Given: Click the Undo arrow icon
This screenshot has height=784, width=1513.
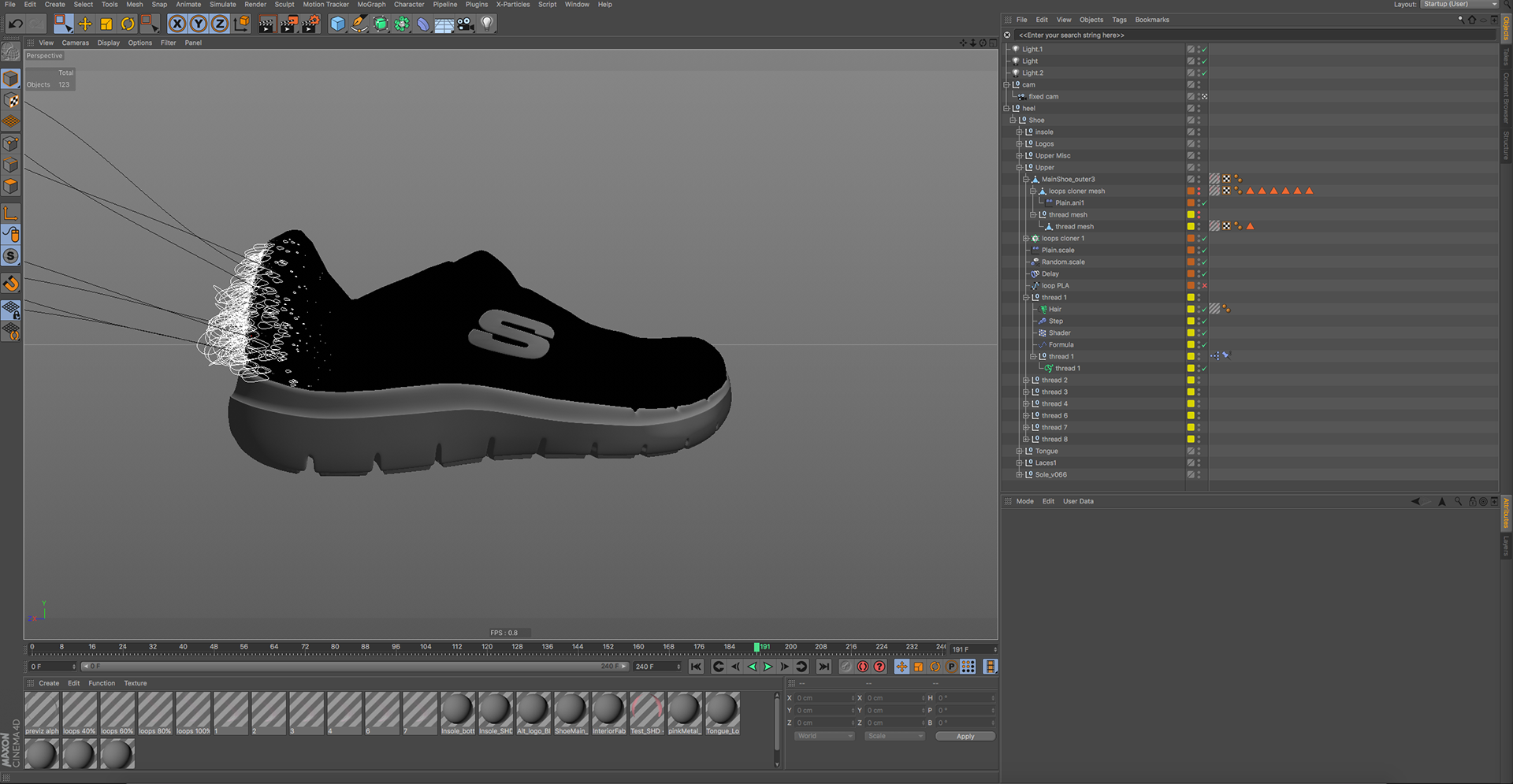Looking at the screenshot, I should (x=15, y=24).
